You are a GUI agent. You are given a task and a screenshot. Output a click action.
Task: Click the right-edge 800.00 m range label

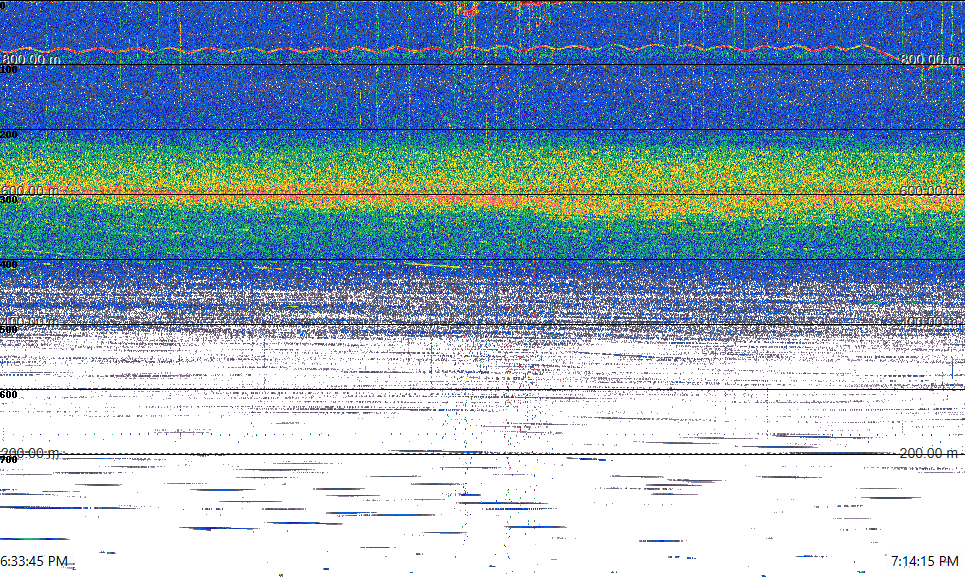pyautogui.click(x=929, y=59)
